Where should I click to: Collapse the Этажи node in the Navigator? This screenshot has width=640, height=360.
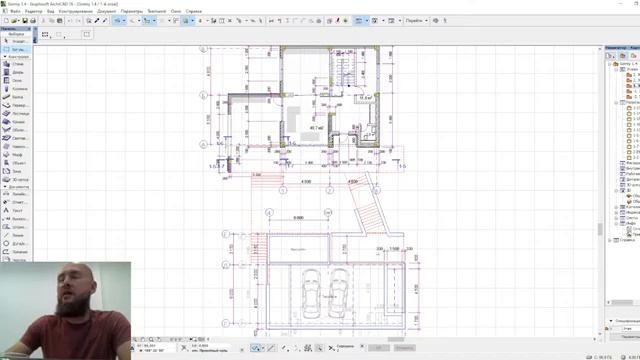[616, 70]
